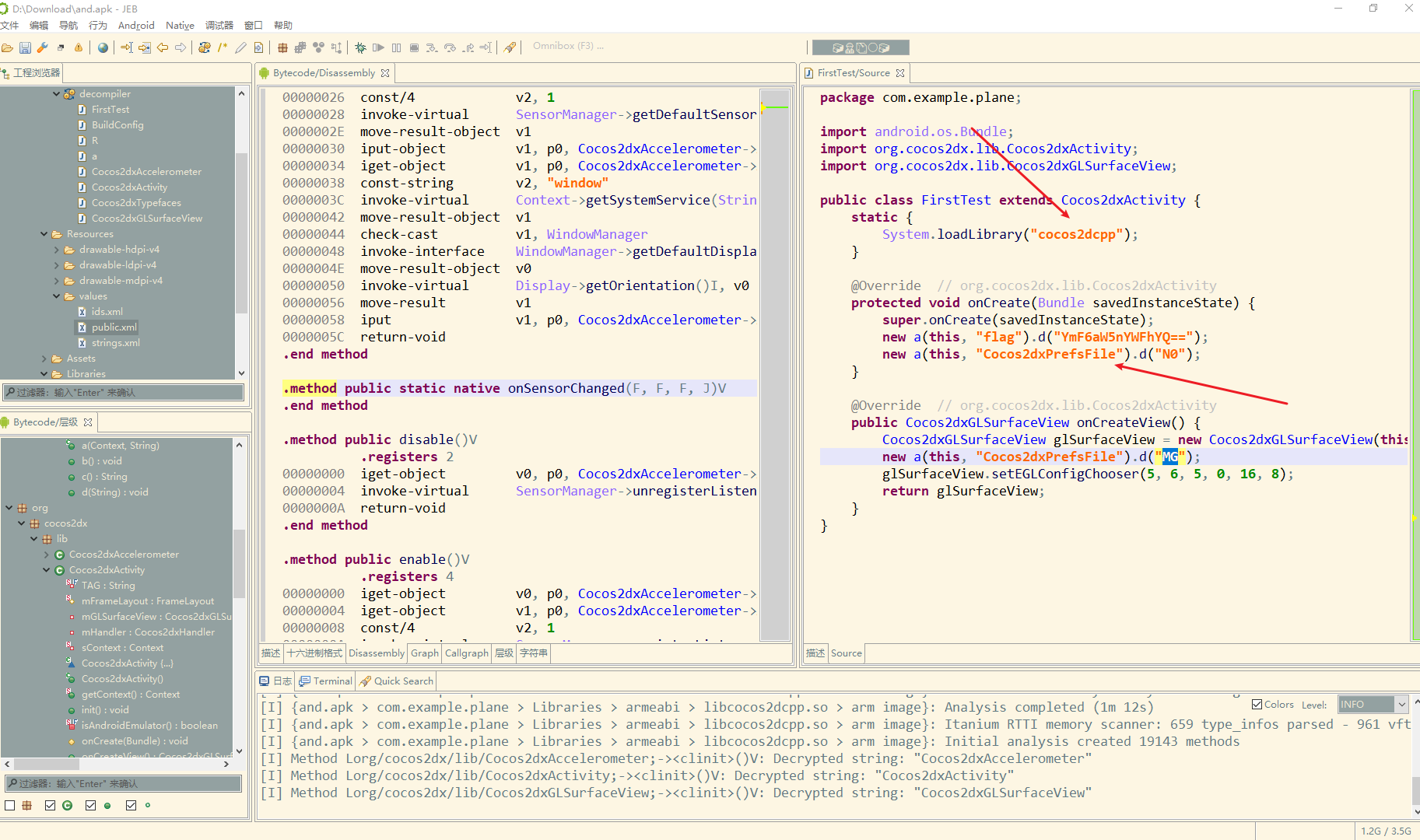Click the save floppy-disk toolbar icon

(x=25, y=47)
